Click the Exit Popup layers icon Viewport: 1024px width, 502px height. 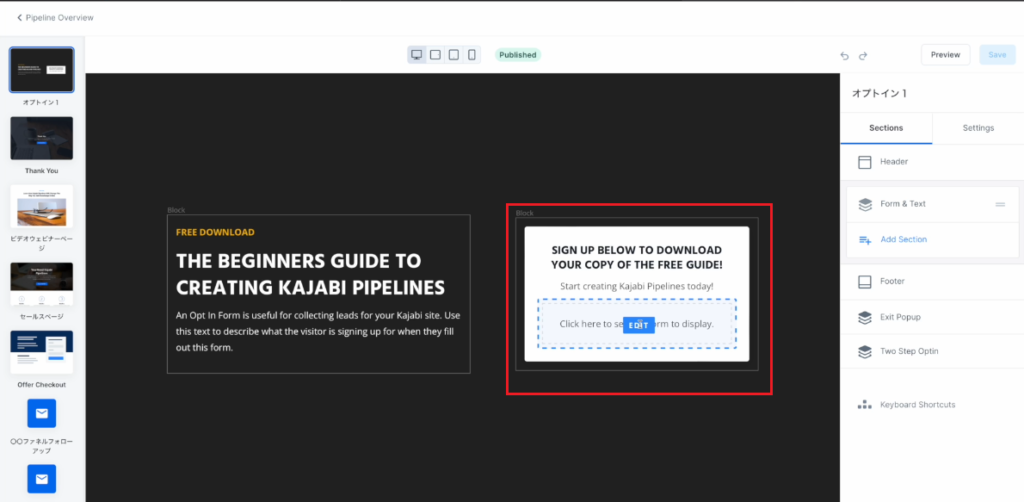[x=865, y=318]
